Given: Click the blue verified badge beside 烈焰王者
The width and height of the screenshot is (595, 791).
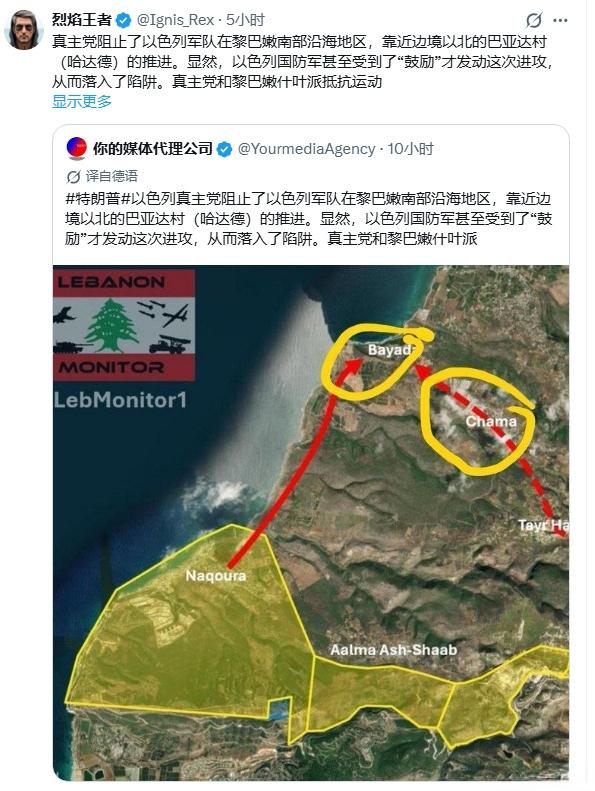Looking at the screenshot, I should (124, 20).
